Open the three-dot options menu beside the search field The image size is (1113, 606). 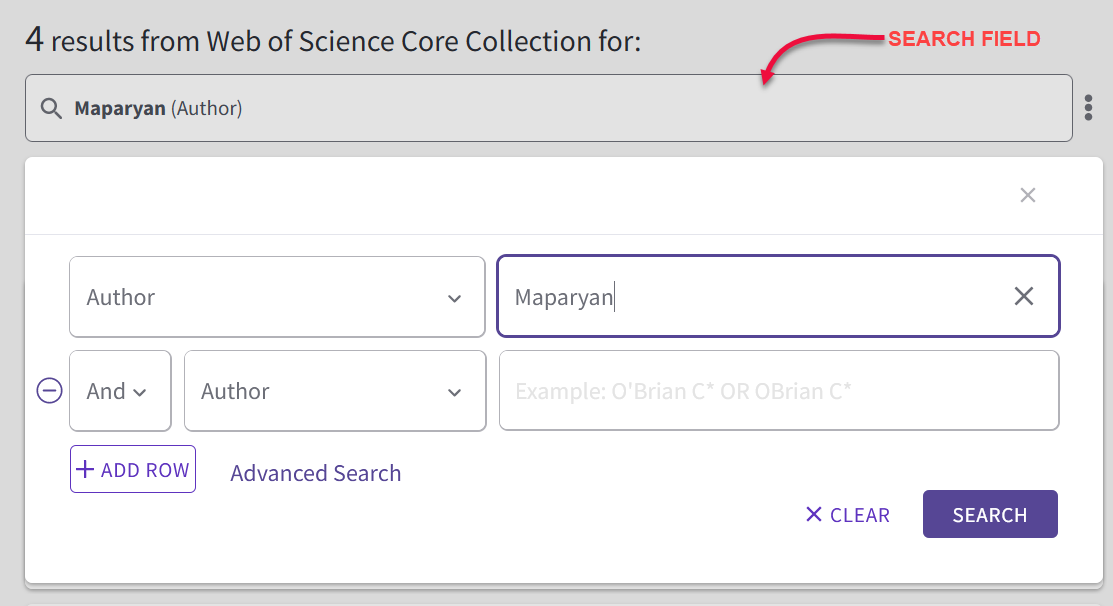pos(1088,108)
